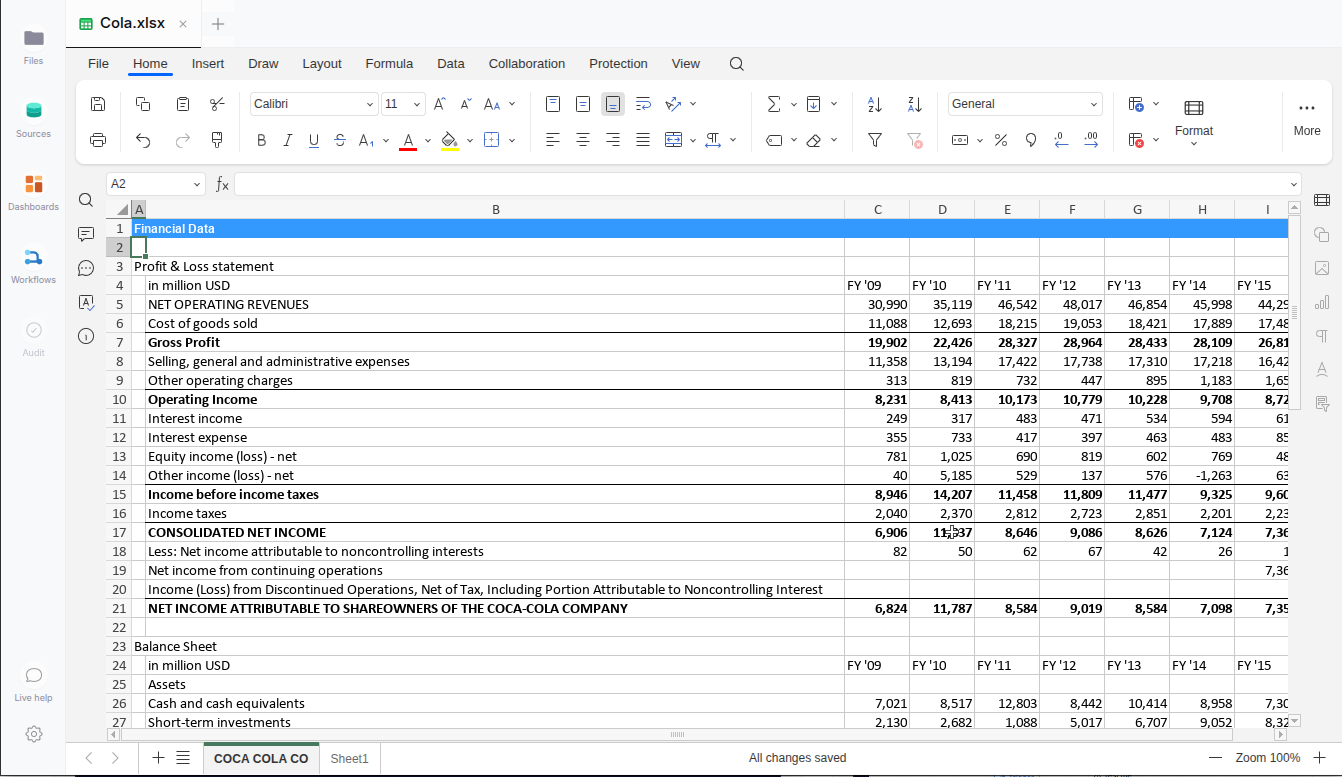Click the Save icon in the toolbar
The height and width of the screenshot is (777, 1342).
point(98,104)
